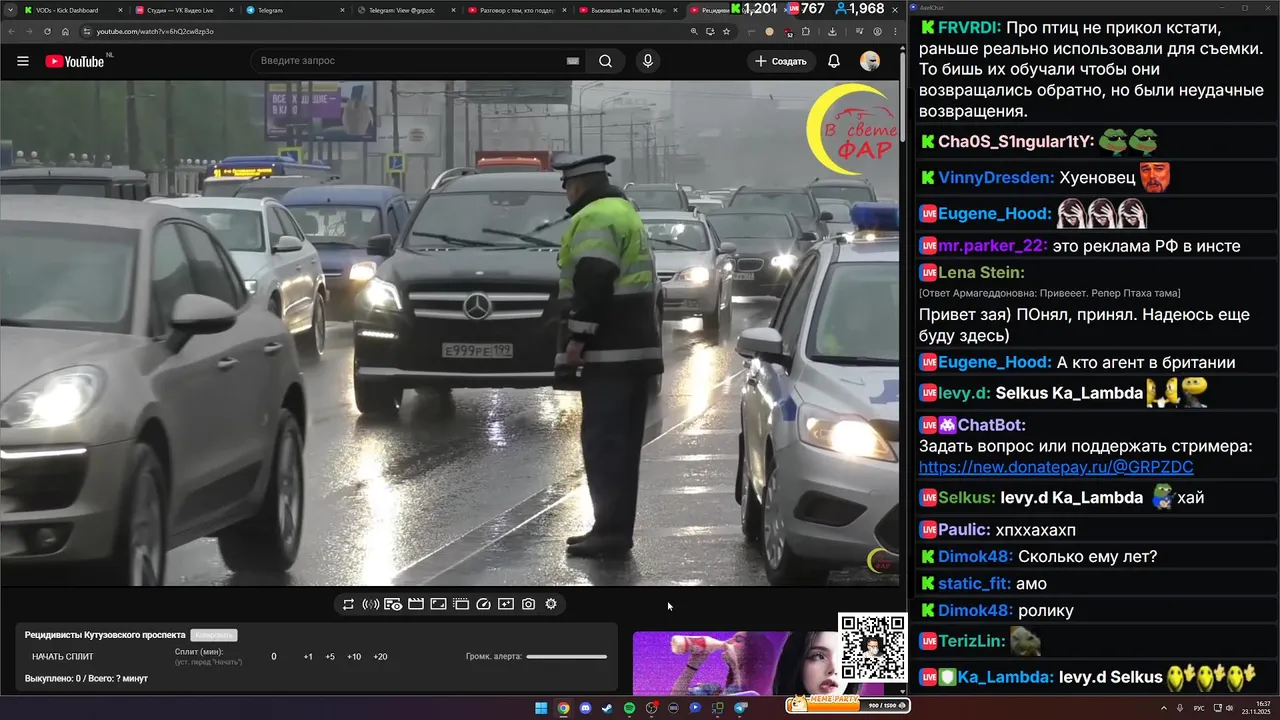Click Lena Stein username in chat

click(x=981, y=273)
